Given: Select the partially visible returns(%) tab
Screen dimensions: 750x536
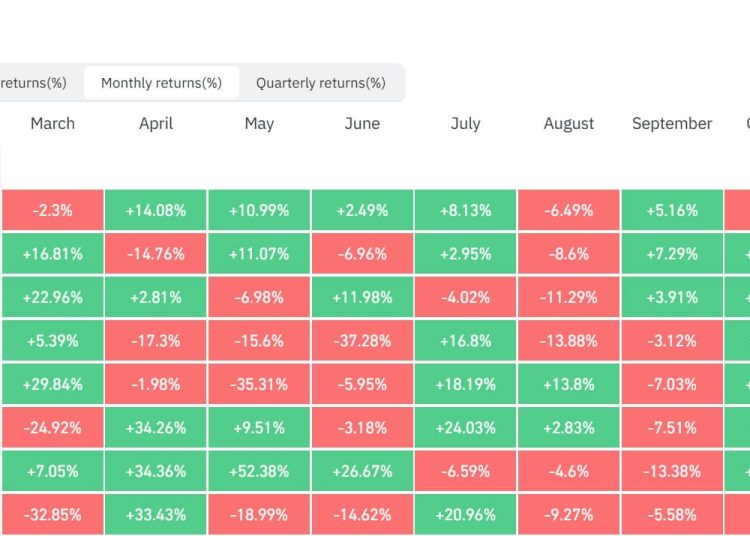Looking at the screenshot, I should tap(34, 83).
